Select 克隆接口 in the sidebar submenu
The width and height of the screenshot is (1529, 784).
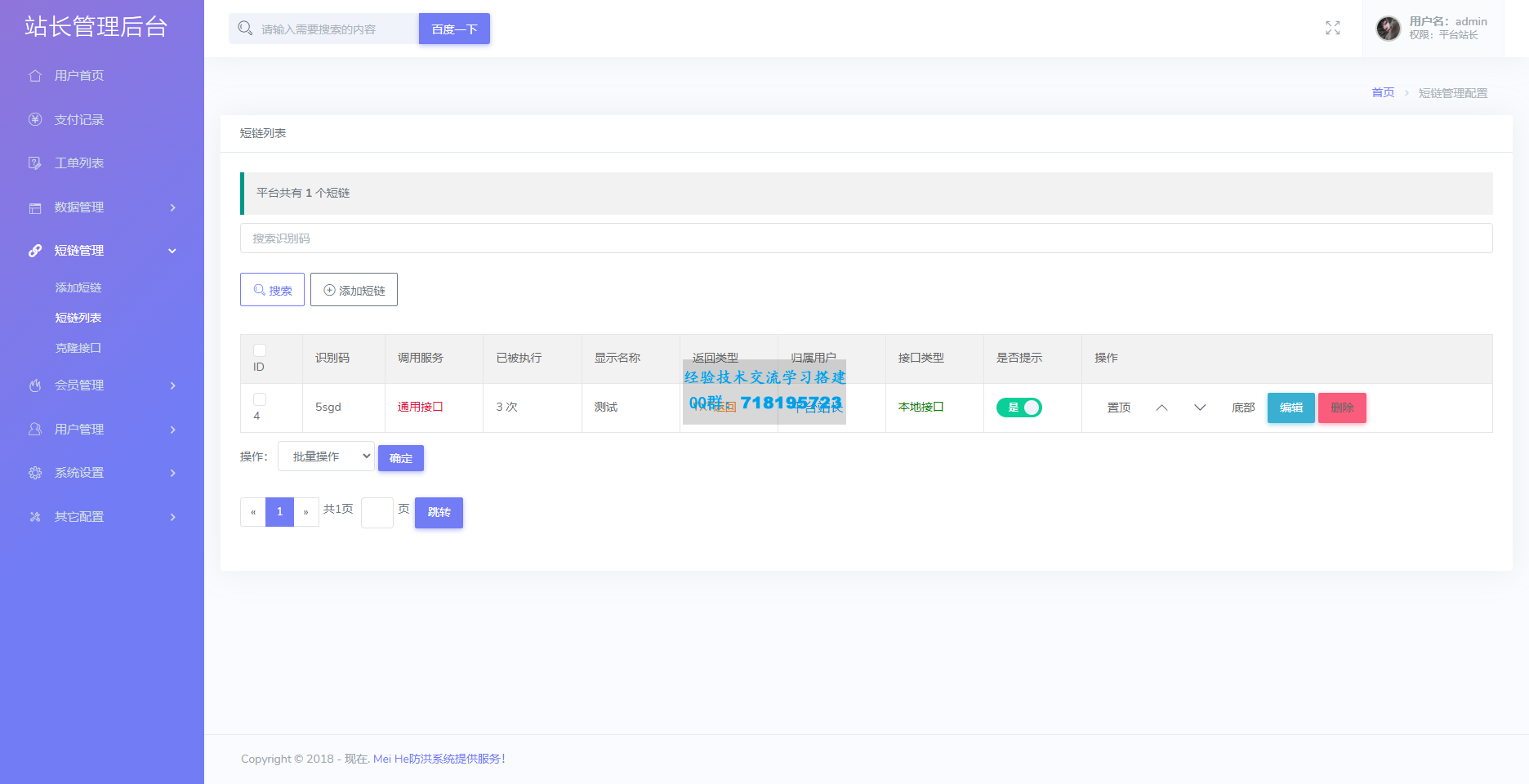78,348
